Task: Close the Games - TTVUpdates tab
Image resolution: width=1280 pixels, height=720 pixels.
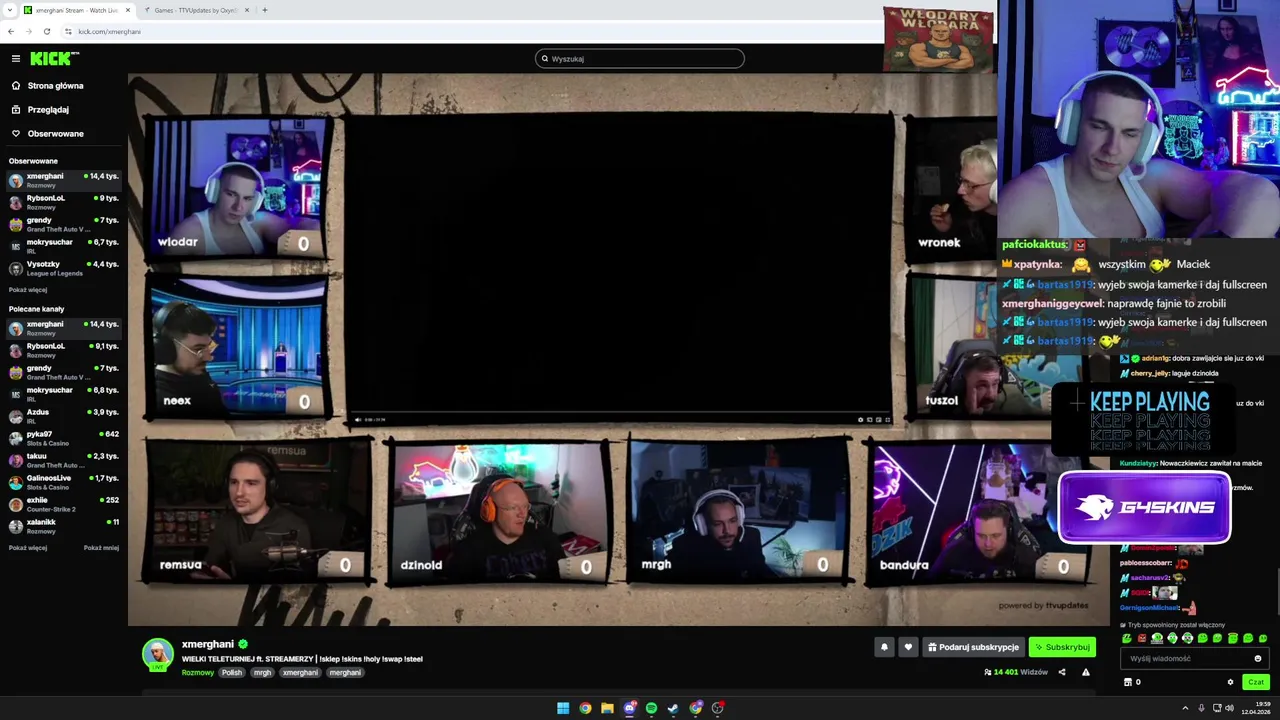Action: [x=247, y=10]
